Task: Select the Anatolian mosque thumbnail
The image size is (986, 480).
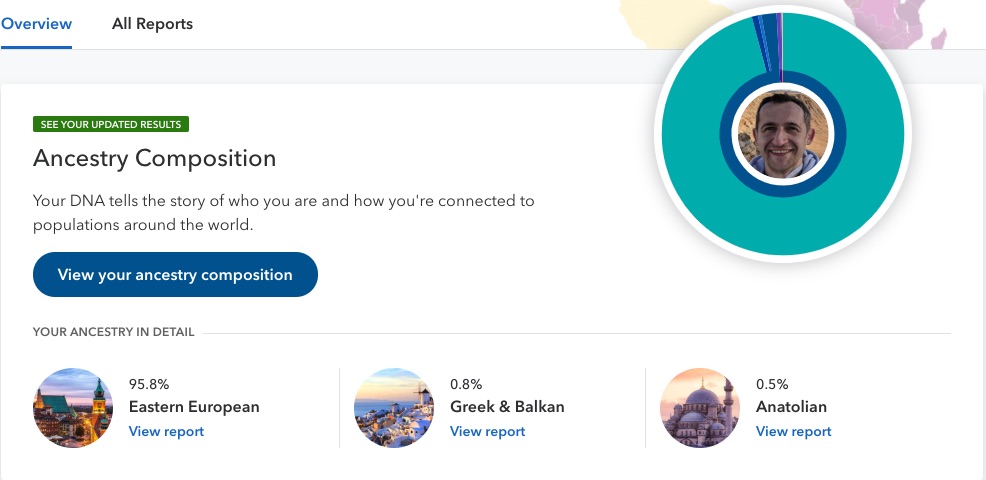Action: (700, 408)
